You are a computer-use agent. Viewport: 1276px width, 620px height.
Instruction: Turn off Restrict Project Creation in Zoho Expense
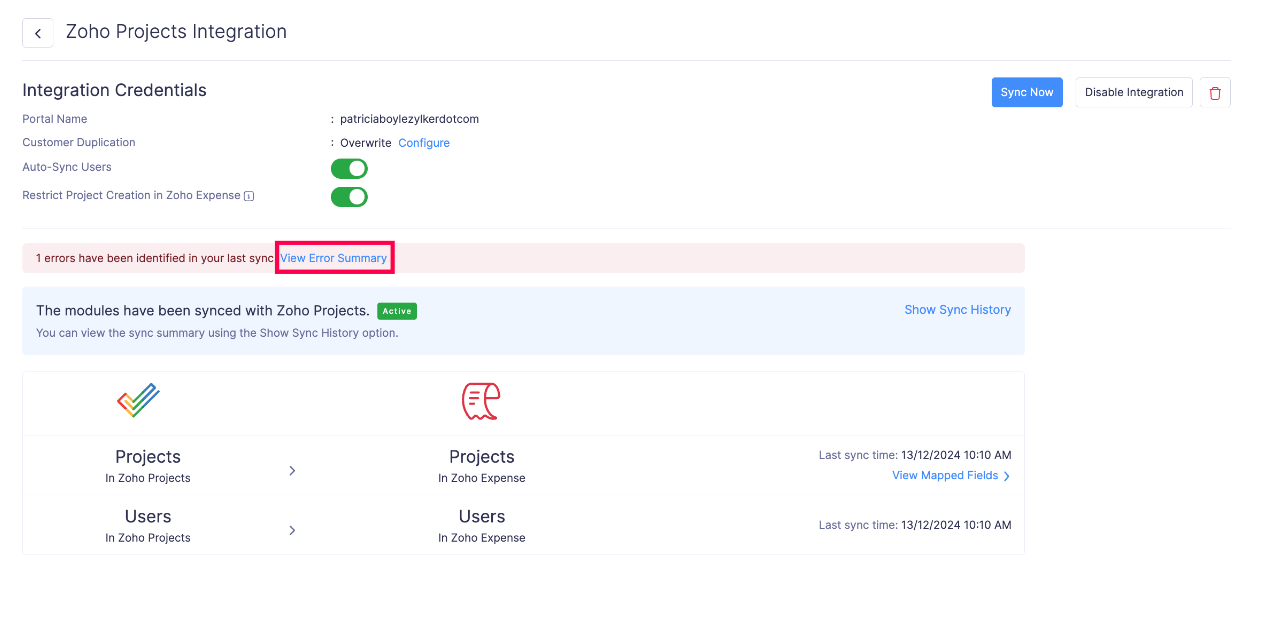(349, 196)
